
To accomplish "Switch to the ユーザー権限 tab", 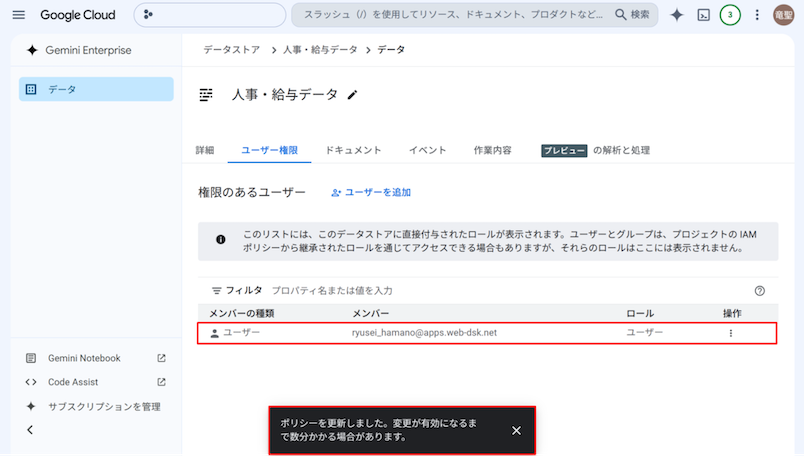I will [x=269, y=150].
